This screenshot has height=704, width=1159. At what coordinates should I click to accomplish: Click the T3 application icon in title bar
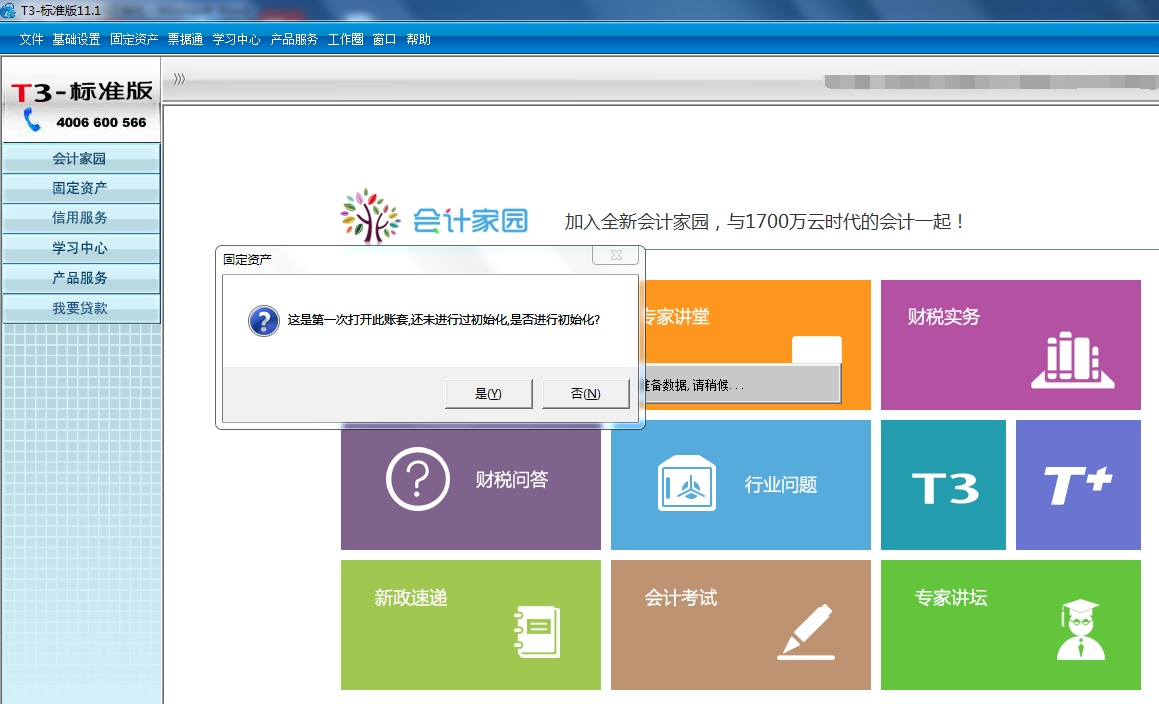click(8, 10)
